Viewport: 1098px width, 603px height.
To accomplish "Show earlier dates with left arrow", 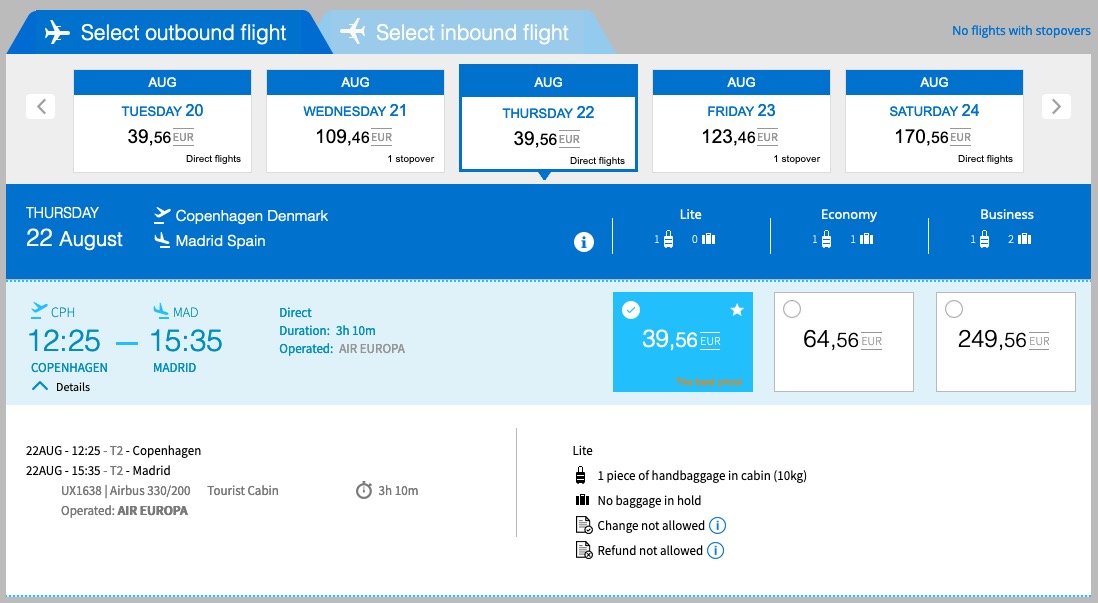I will (41, 106).
